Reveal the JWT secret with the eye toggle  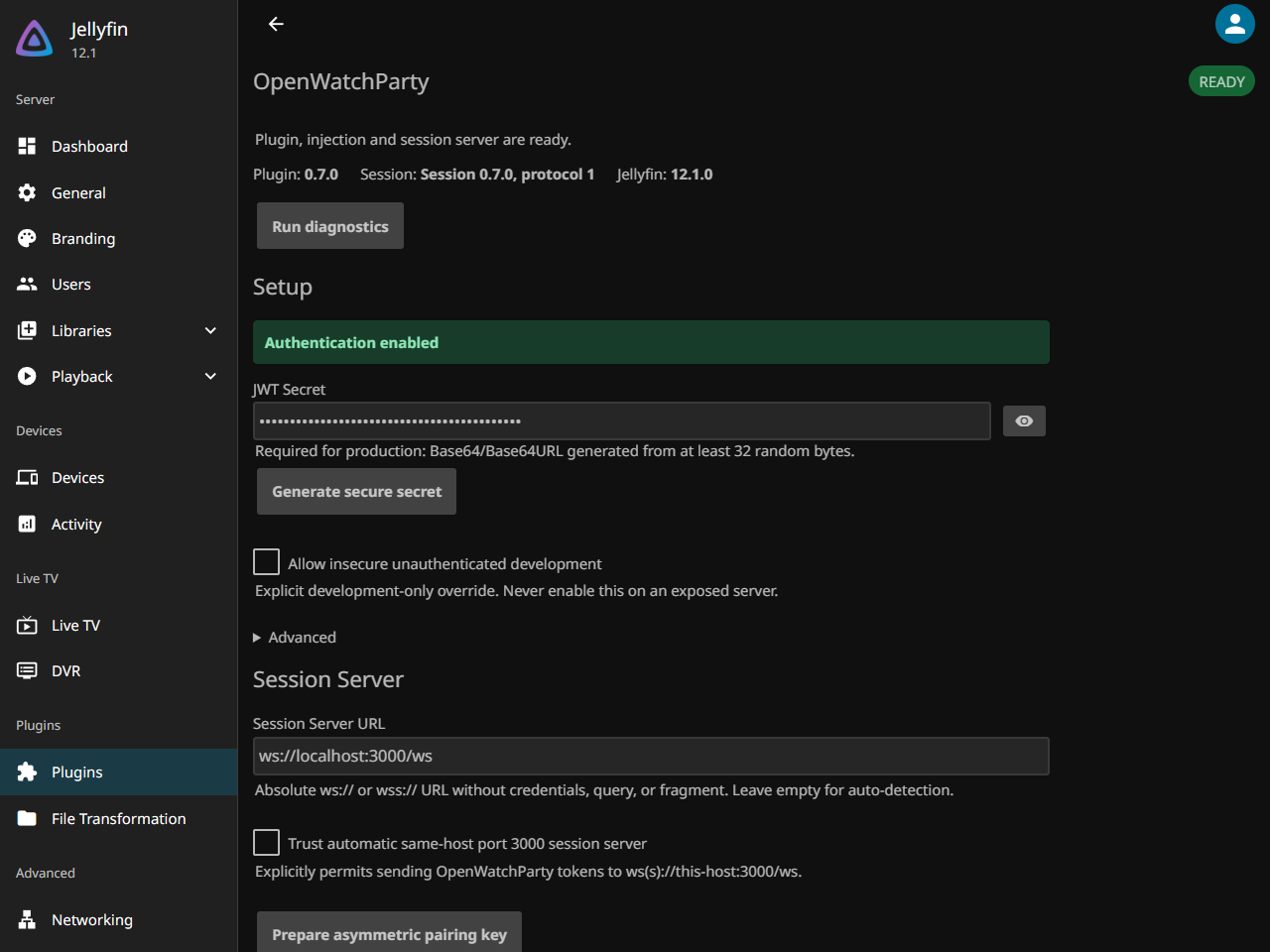point(1024,421)
